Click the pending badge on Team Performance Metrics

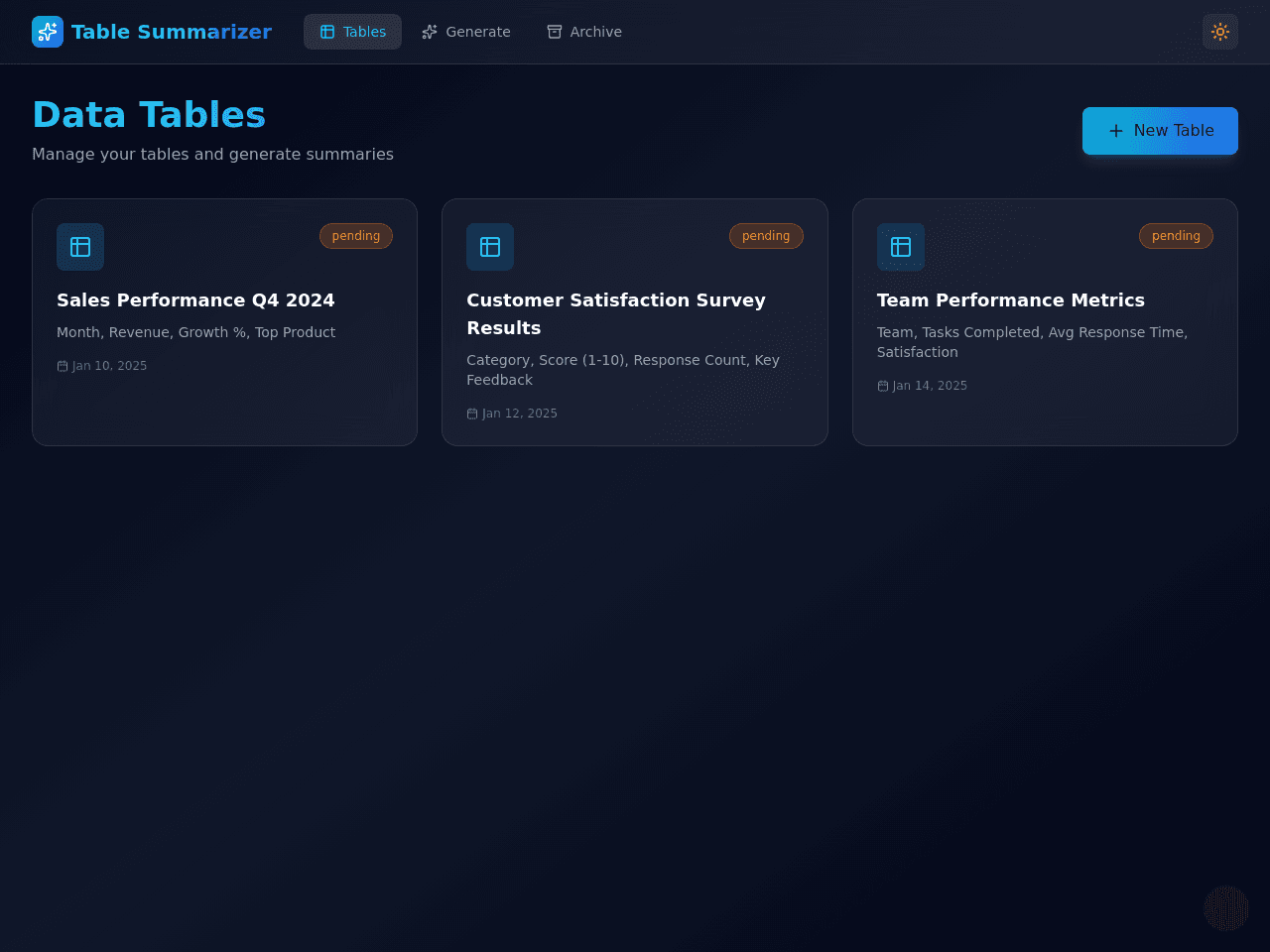pos(1176,236)
